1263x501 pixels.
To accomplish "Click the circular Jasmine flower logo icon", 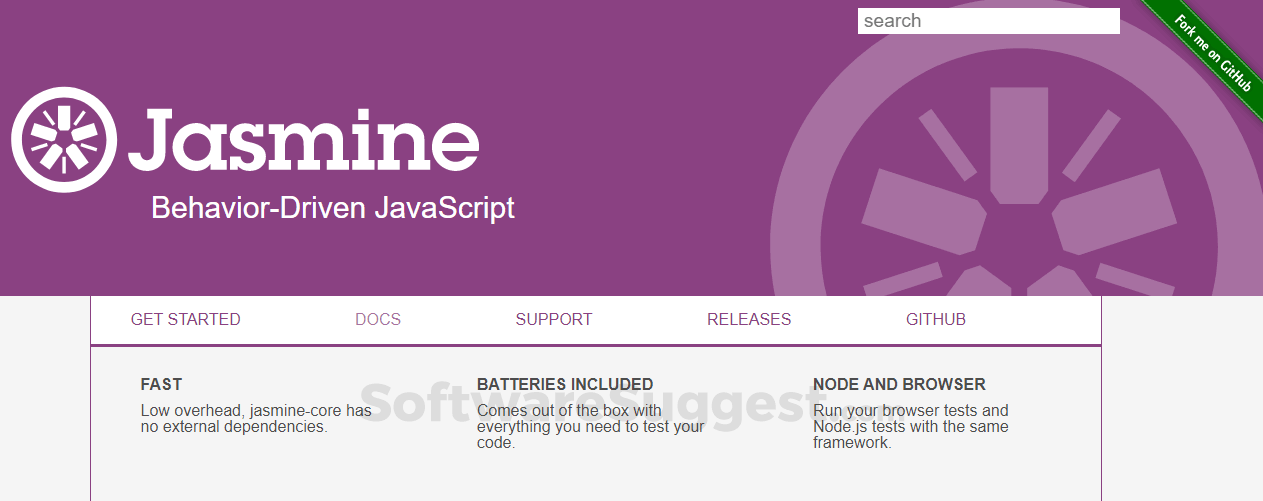I will (64, 140).
